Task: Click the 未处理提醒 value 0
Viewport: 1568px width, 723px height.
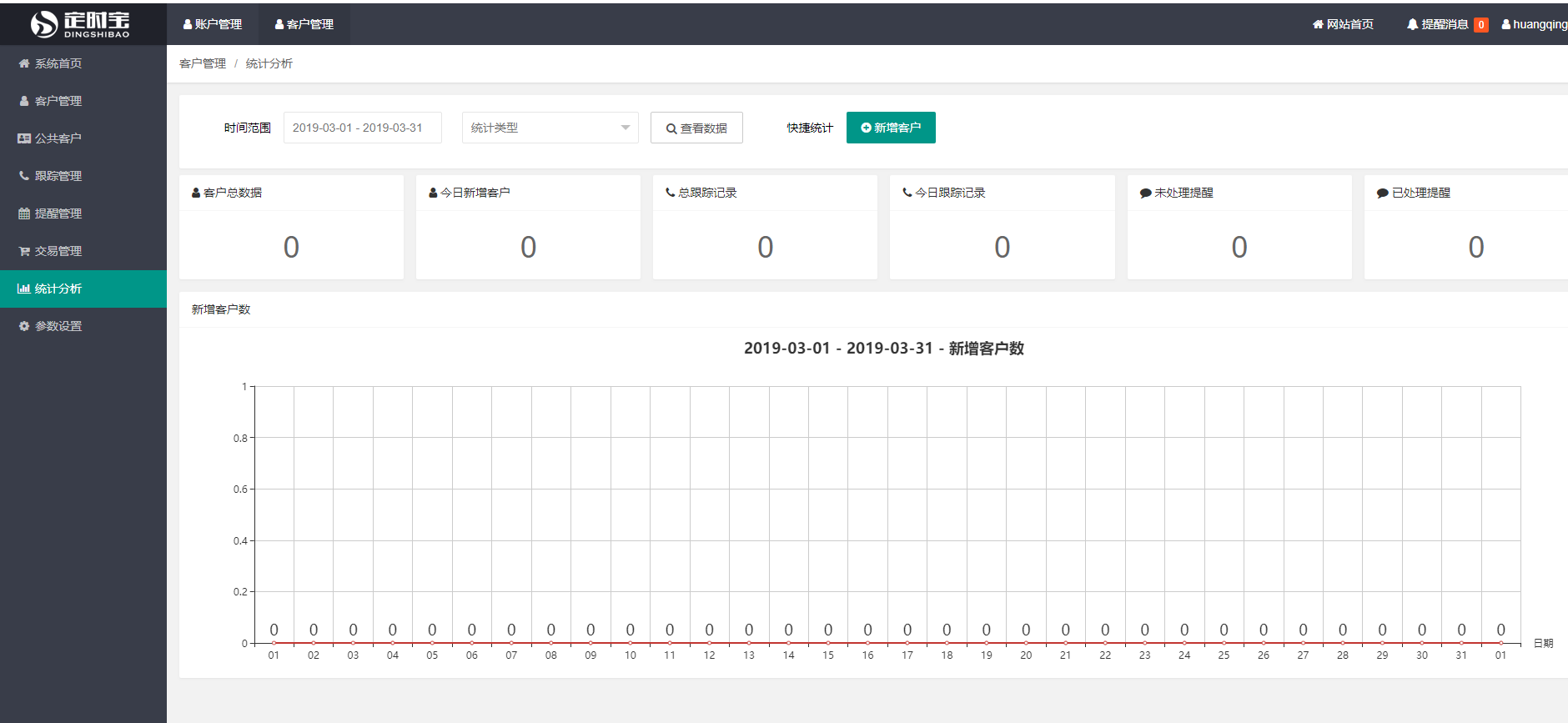Action: click(x=1239, y=247)
